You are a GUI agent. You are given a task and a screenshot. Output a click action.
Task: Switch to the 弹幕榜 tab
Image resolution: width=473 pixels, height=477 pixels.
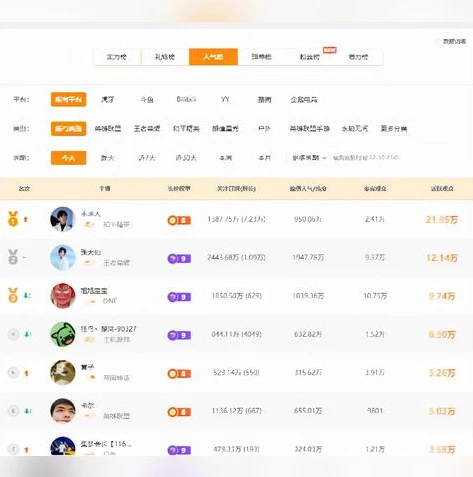(x=262, y=57)
